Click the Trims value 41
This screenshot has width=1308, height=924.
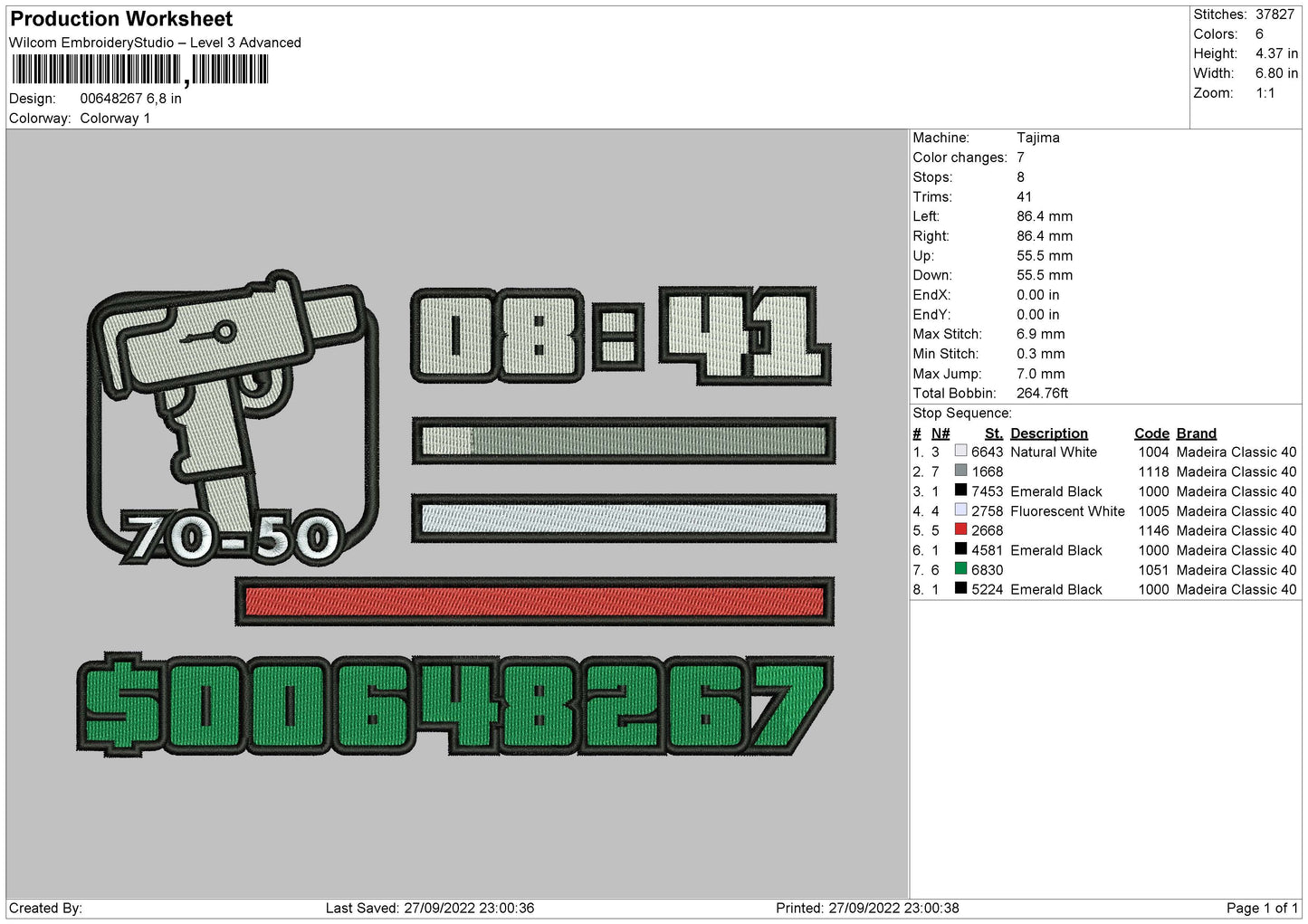pyautogui.click(x=1024, y=196)
